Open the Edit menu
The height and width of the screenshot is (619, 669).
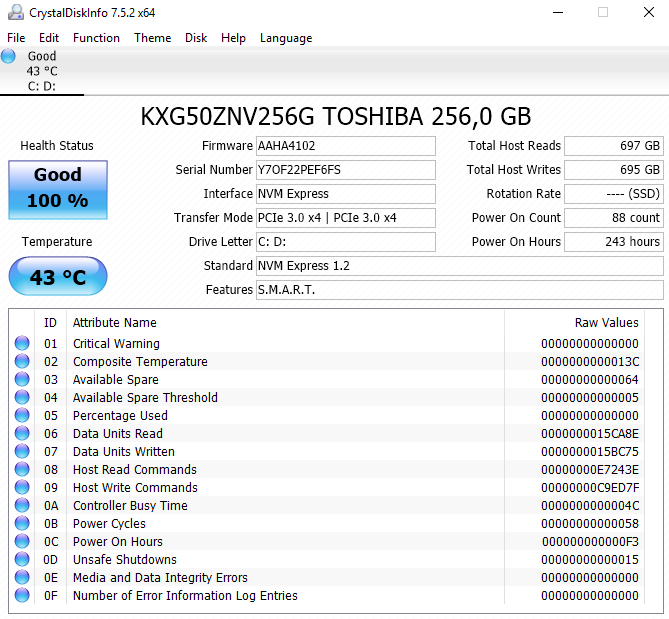click(49, 38)
